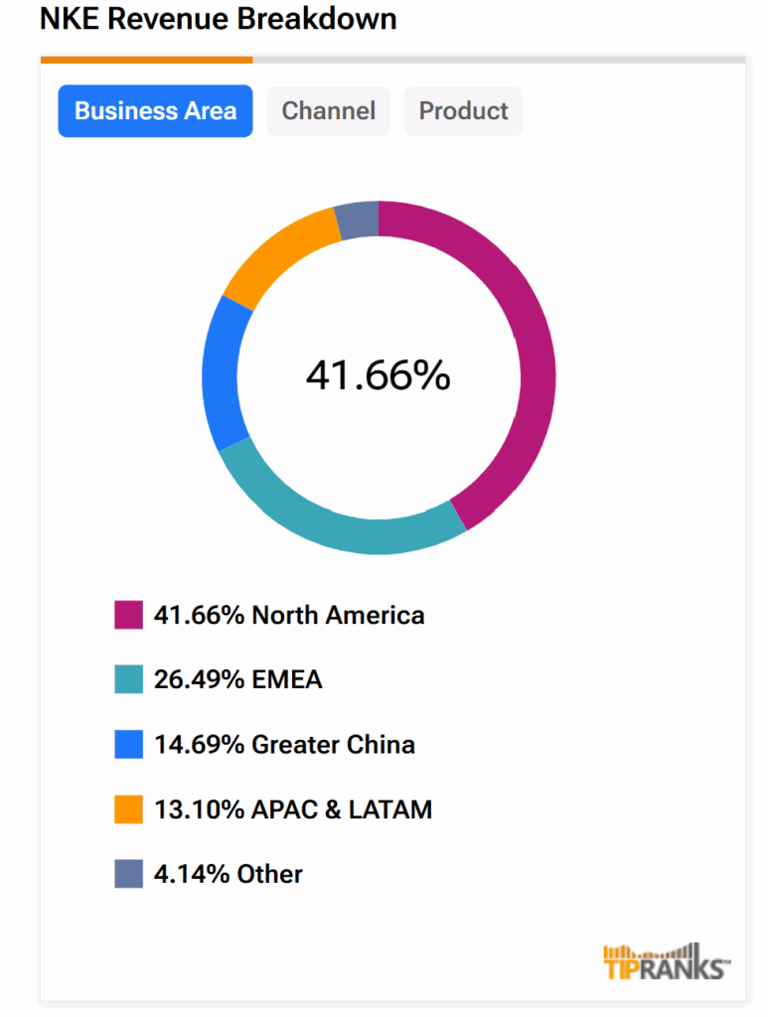Click the 41.66% value in donut center
The image size is (768, 1017).
click(378, 375)
